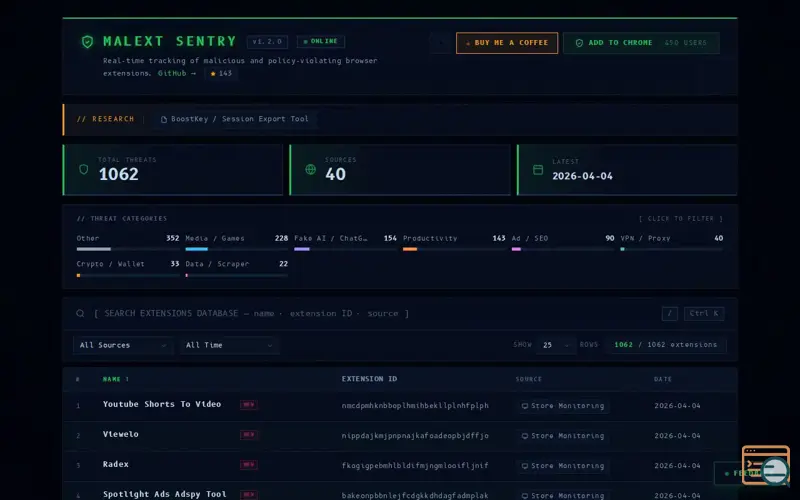
Task: Filter by Ad / SEO category
Action: tap(563, 243)
